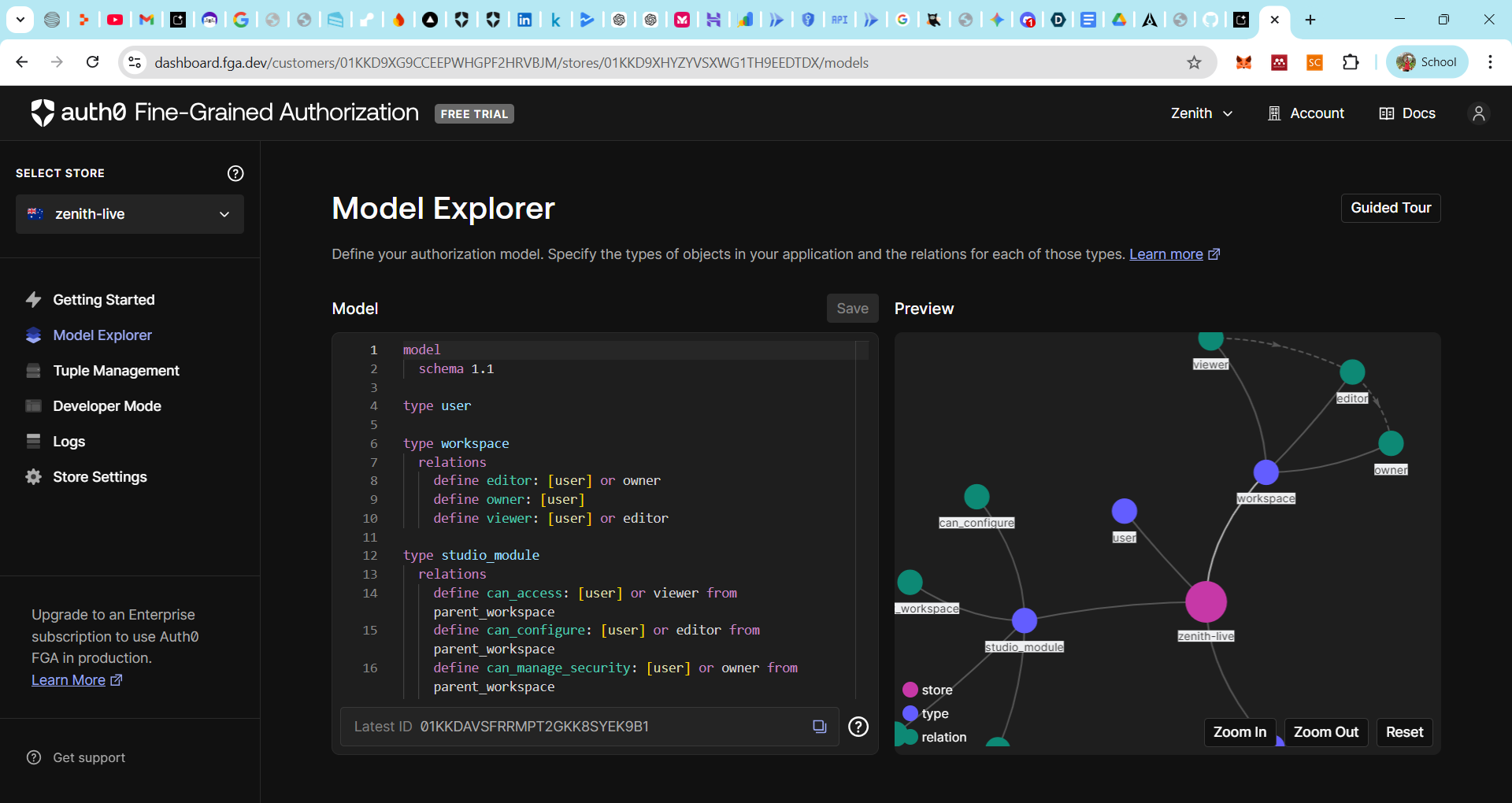1512x803 pixels.
Task: Go back to the previous page
Action: [x=22, y=62]
